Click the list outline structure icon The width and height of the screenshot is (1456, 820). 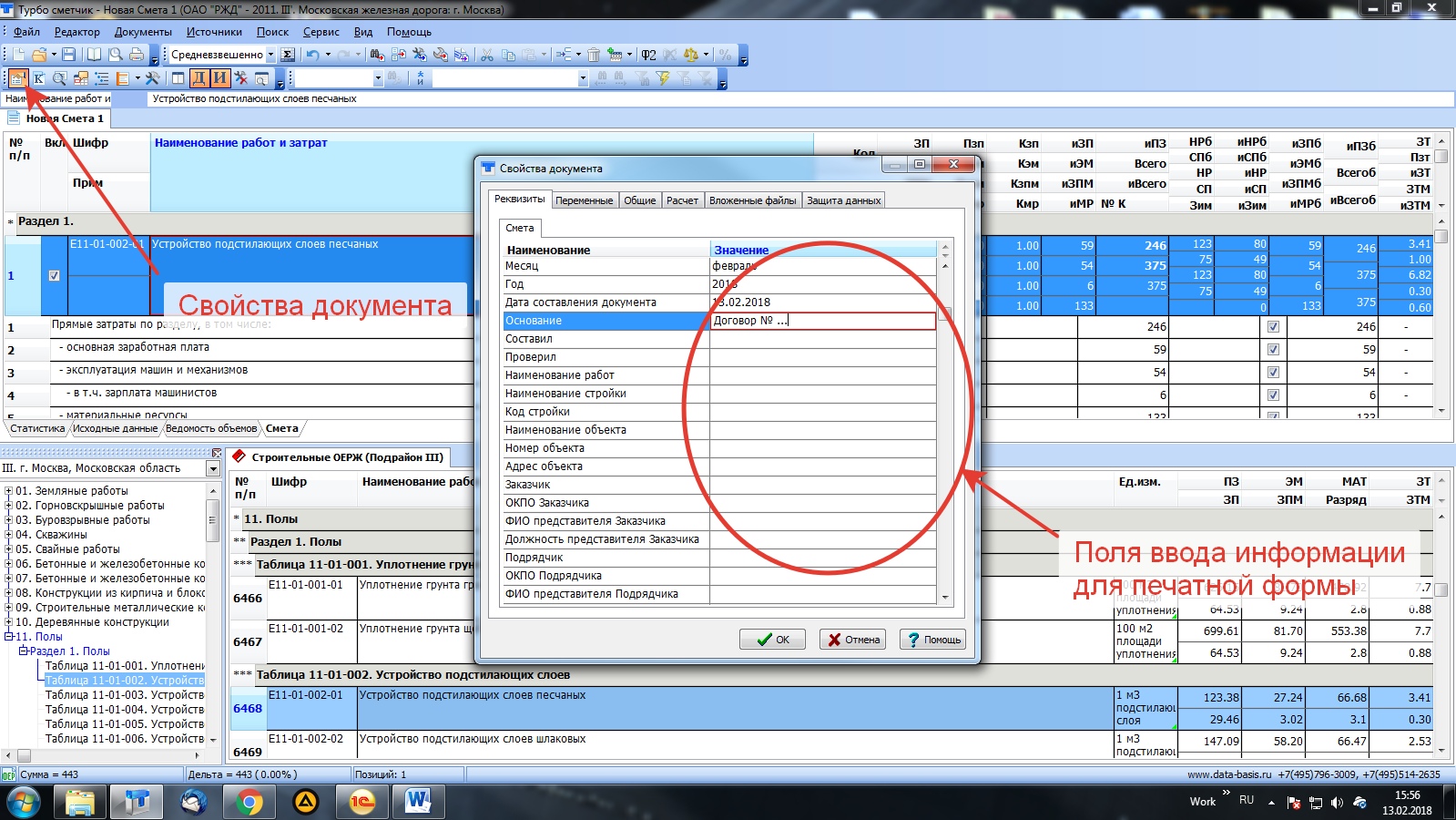(x=101, y=78)
